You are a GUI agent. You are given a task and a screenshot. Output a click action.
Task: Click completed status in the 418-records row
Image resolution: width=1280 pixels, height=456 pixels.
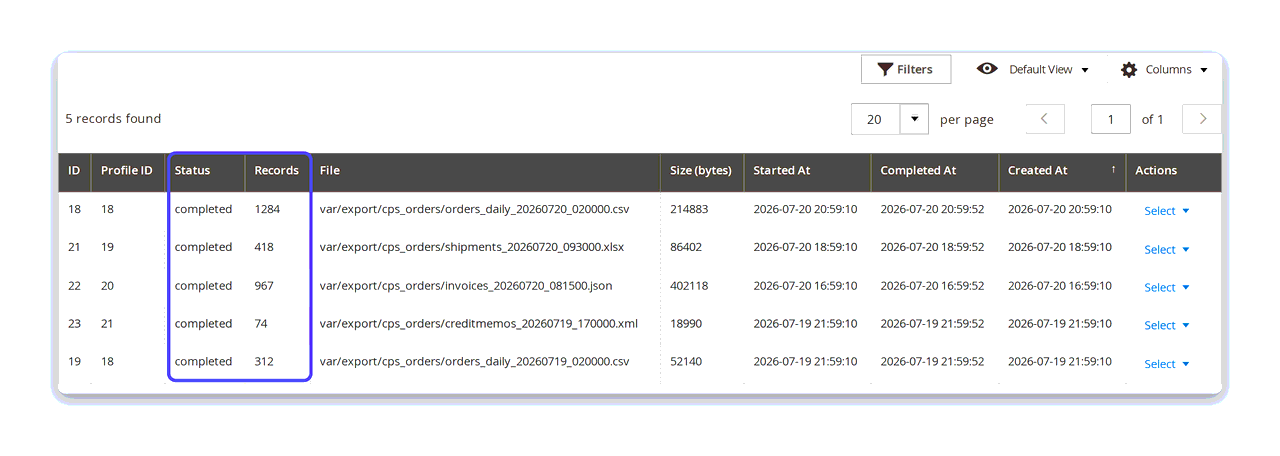(x=203, y=247)
